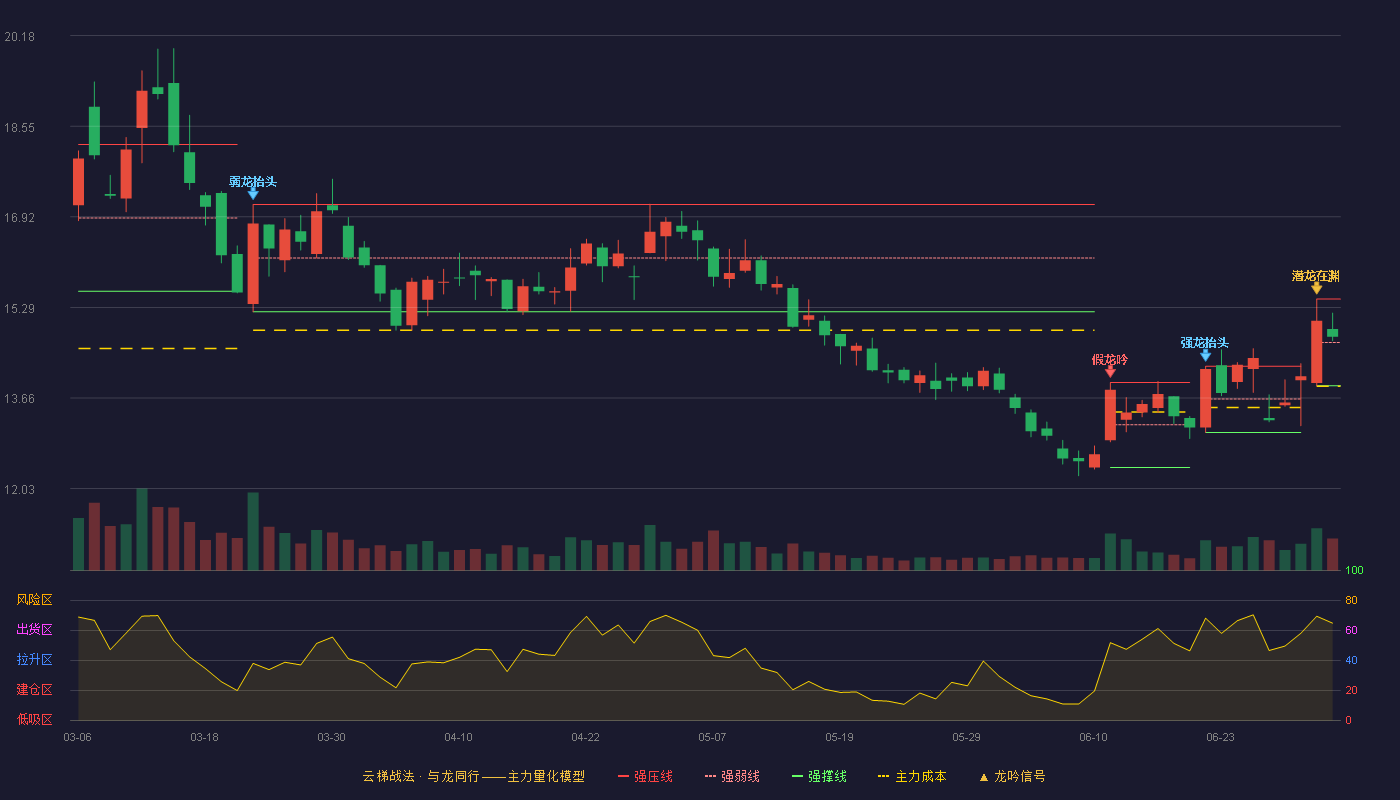1400x800 pixels.
Task: Click the 05-19 date label
Action: tap(839, 737)
